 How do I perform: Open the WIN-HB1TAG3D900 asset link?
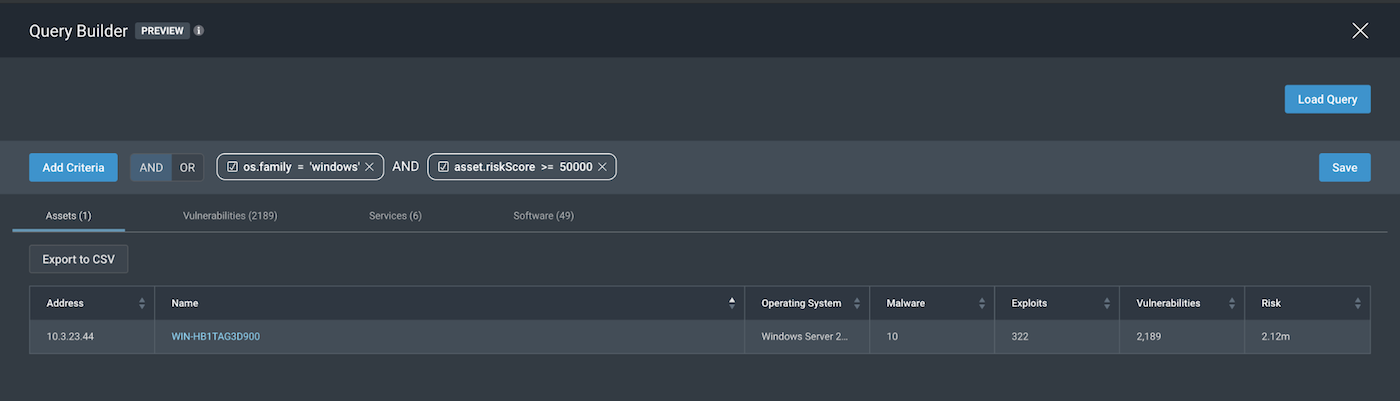tap(216, 337)
